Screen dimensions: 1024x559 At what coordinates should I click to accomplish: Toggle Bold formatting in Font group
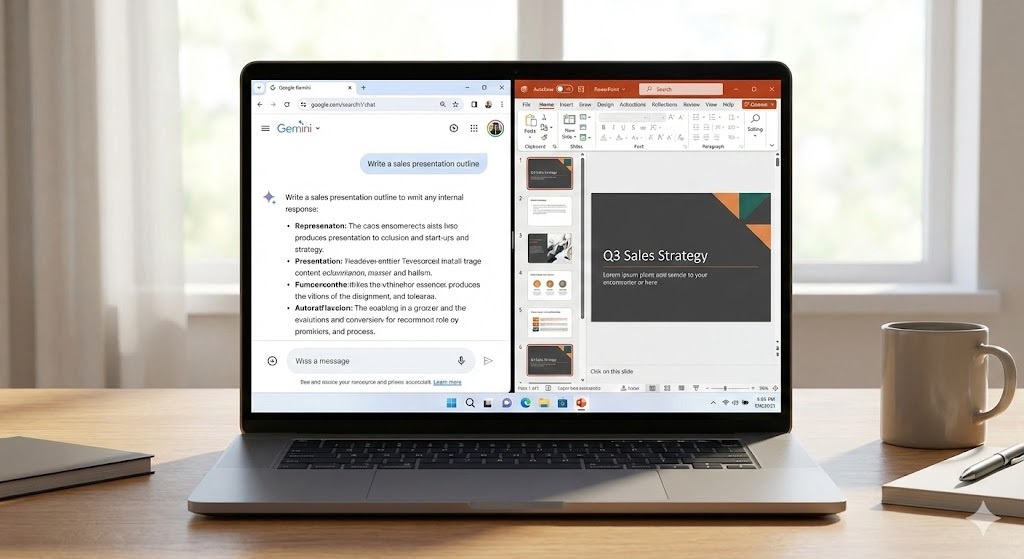click(603, 129)
